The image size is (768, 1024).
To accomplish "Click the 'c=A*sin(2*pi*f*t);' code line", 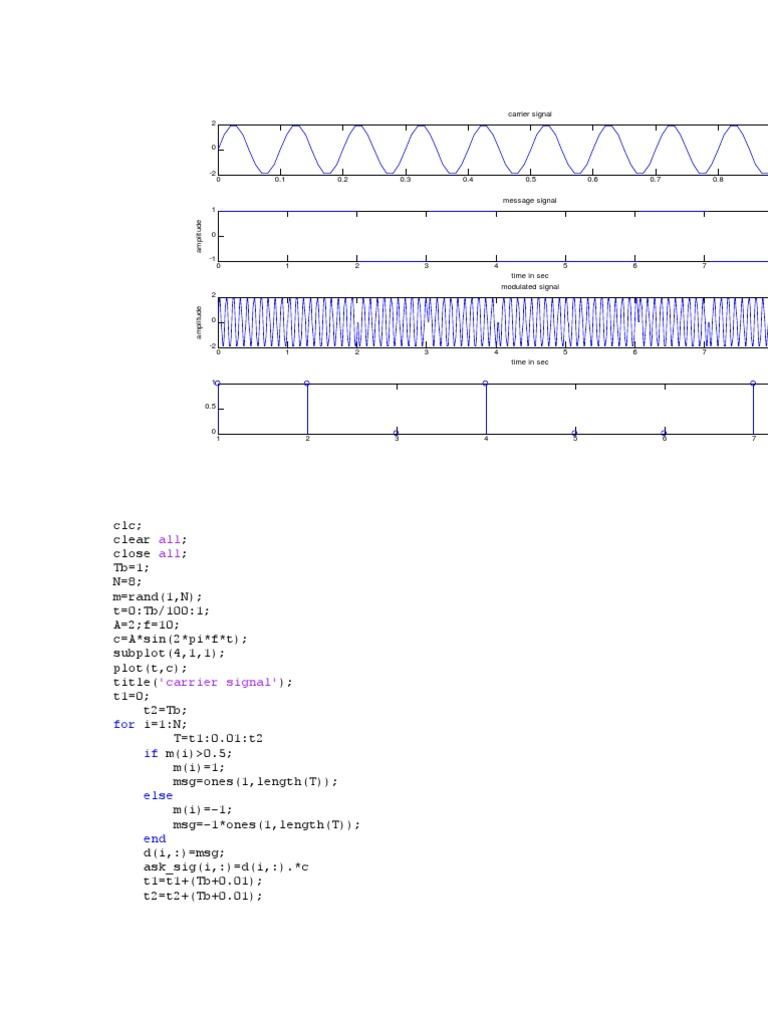I will 179,639.
